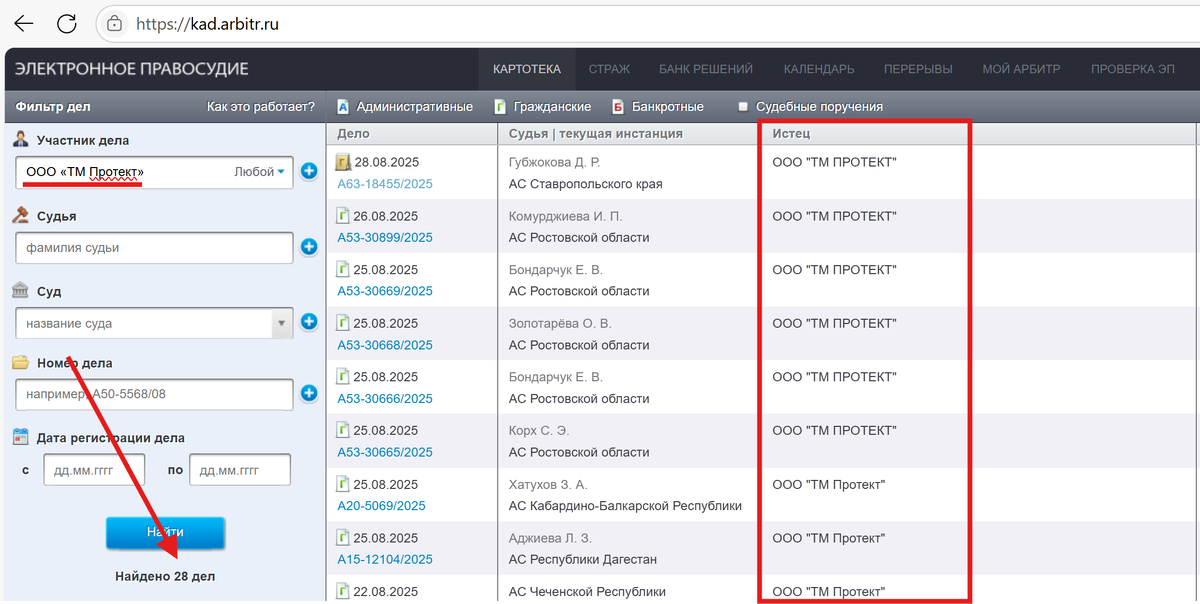Image resolution: width=1200 pixels, height=604 pixels.
Task: Select judge Корх С. Э.
Action: coord(541,431)
